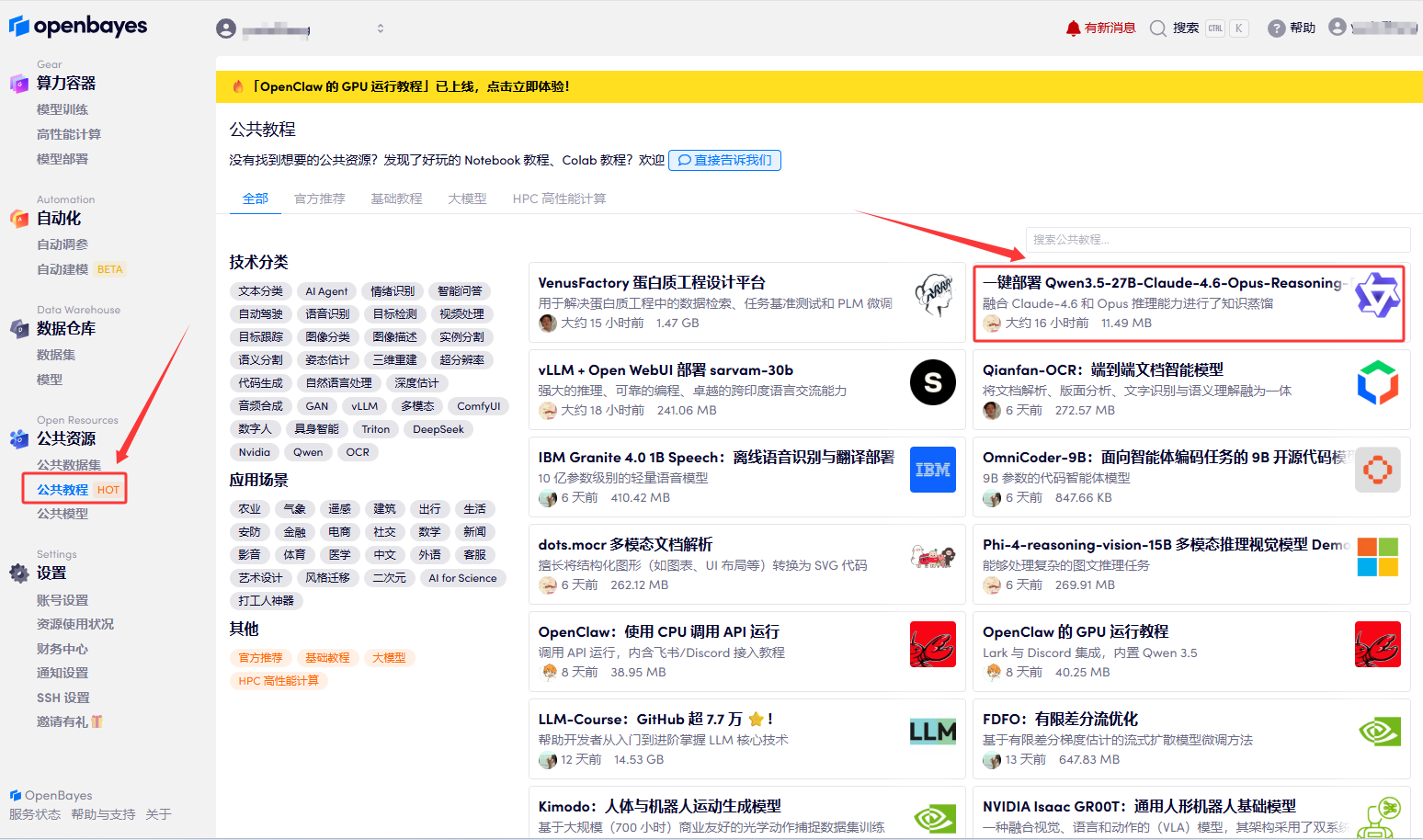Filter by the OCR tag
1423x840 pixels.
tap(359, 452)
